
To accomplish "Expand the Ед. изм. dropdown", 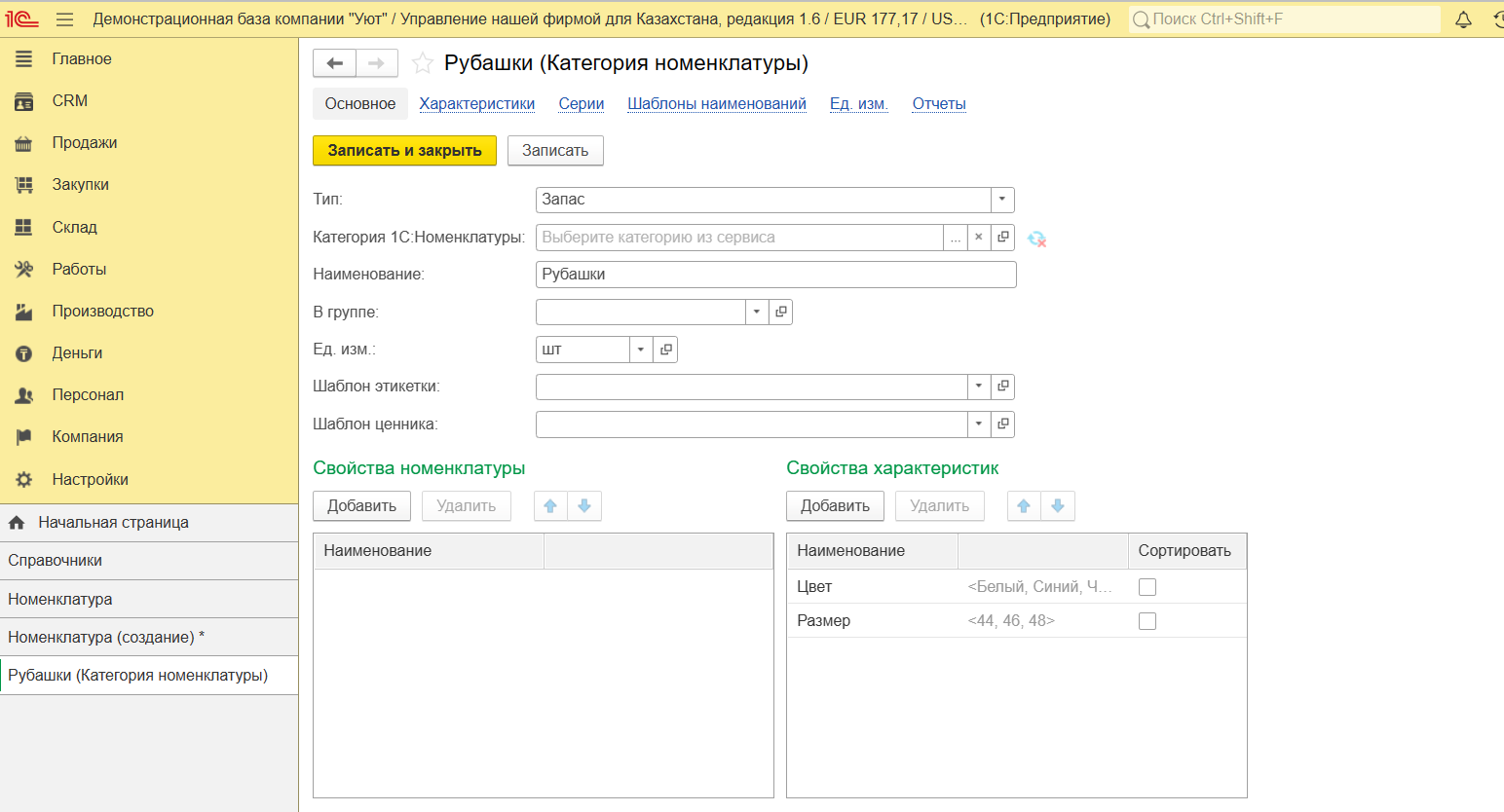I will (x=641, y=350).
